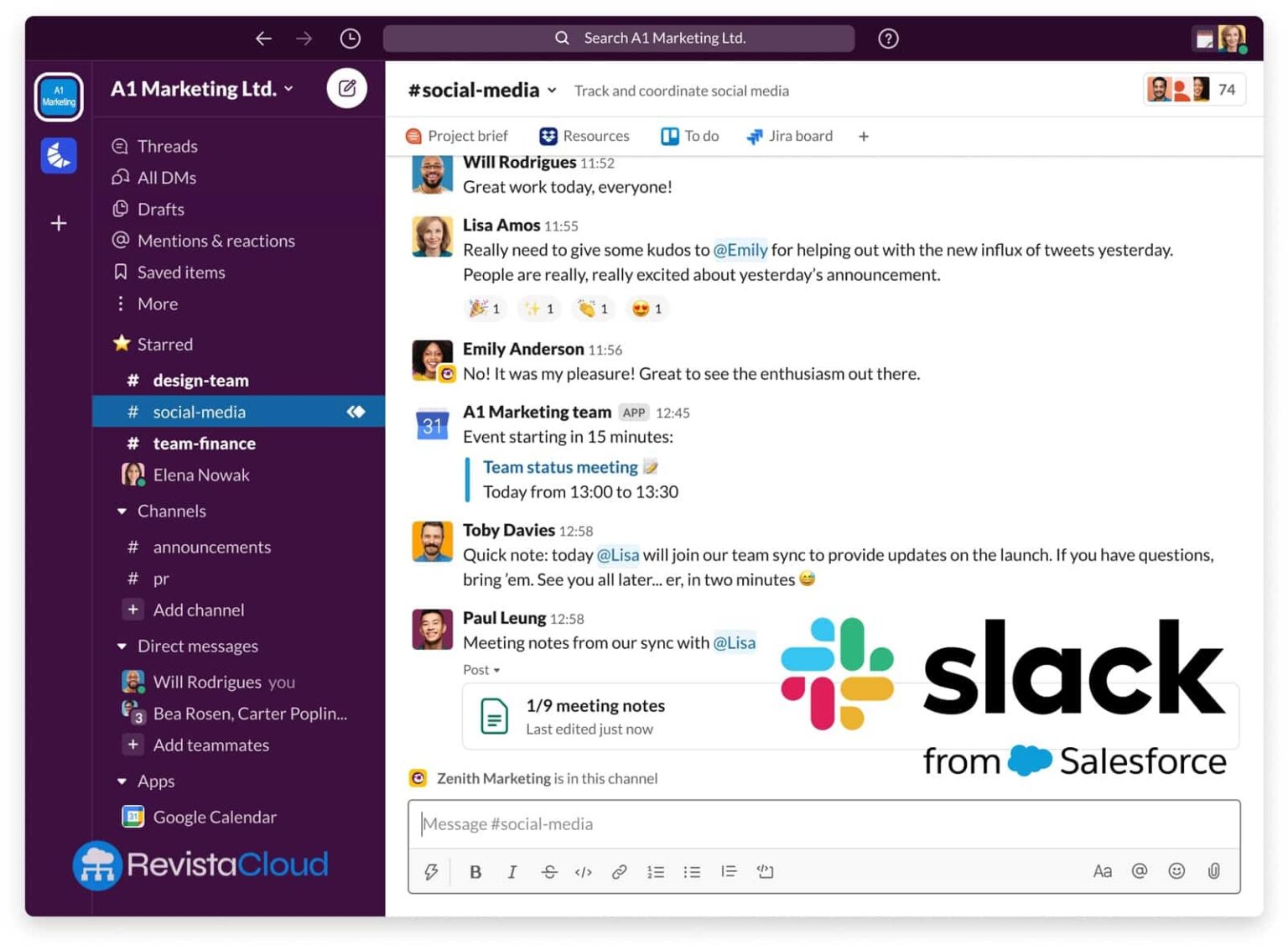1288x950 pixels.
Task: Toggle strikethrough formatting
Action: [549, 872]
